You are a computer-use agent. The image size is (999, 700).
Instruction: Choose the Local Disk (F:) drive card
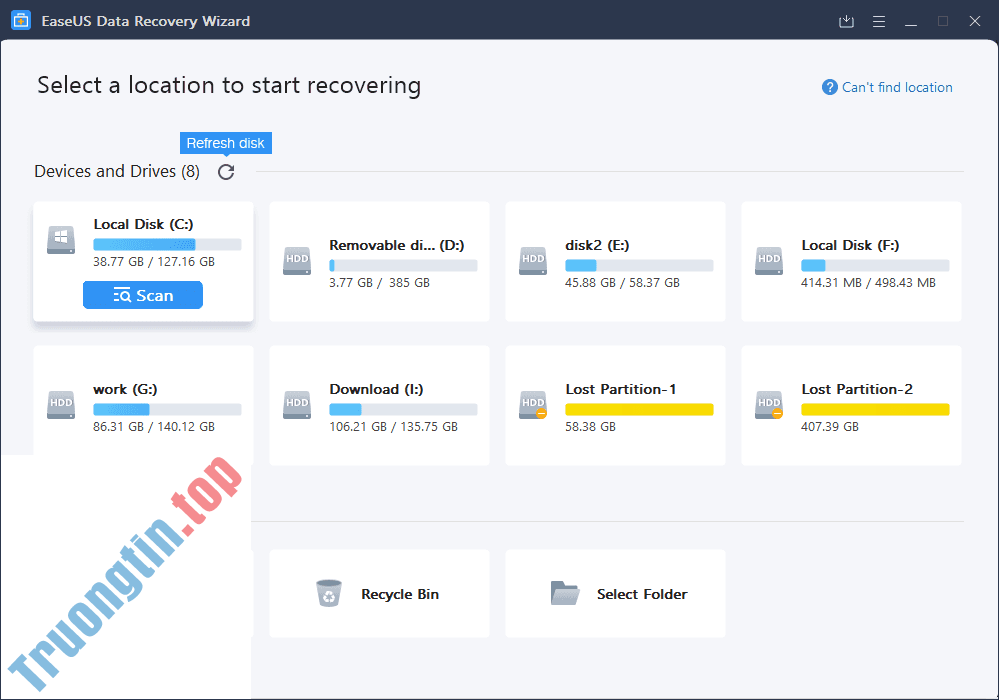click(x=851, y=262)
